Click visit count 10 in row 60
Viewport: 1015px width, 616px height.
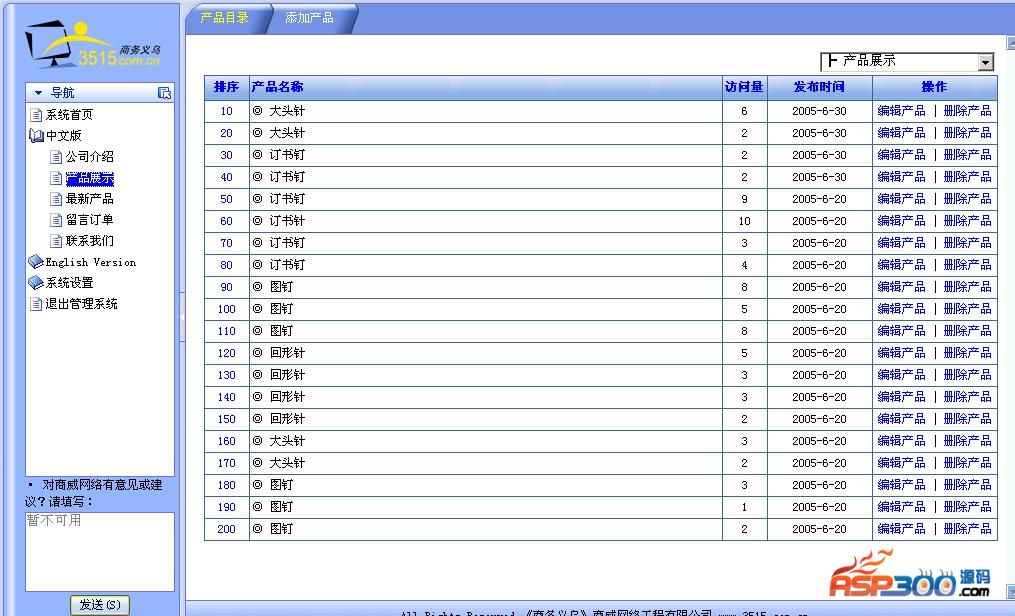click(x=744, y=221)
